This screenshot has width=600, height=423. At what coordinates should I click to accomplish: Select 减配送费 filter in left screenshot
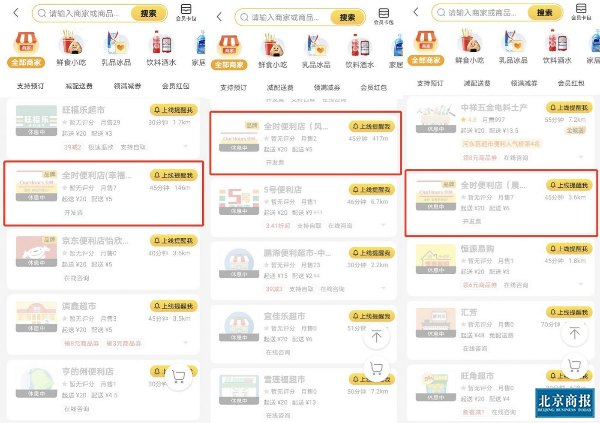(79, 86)
